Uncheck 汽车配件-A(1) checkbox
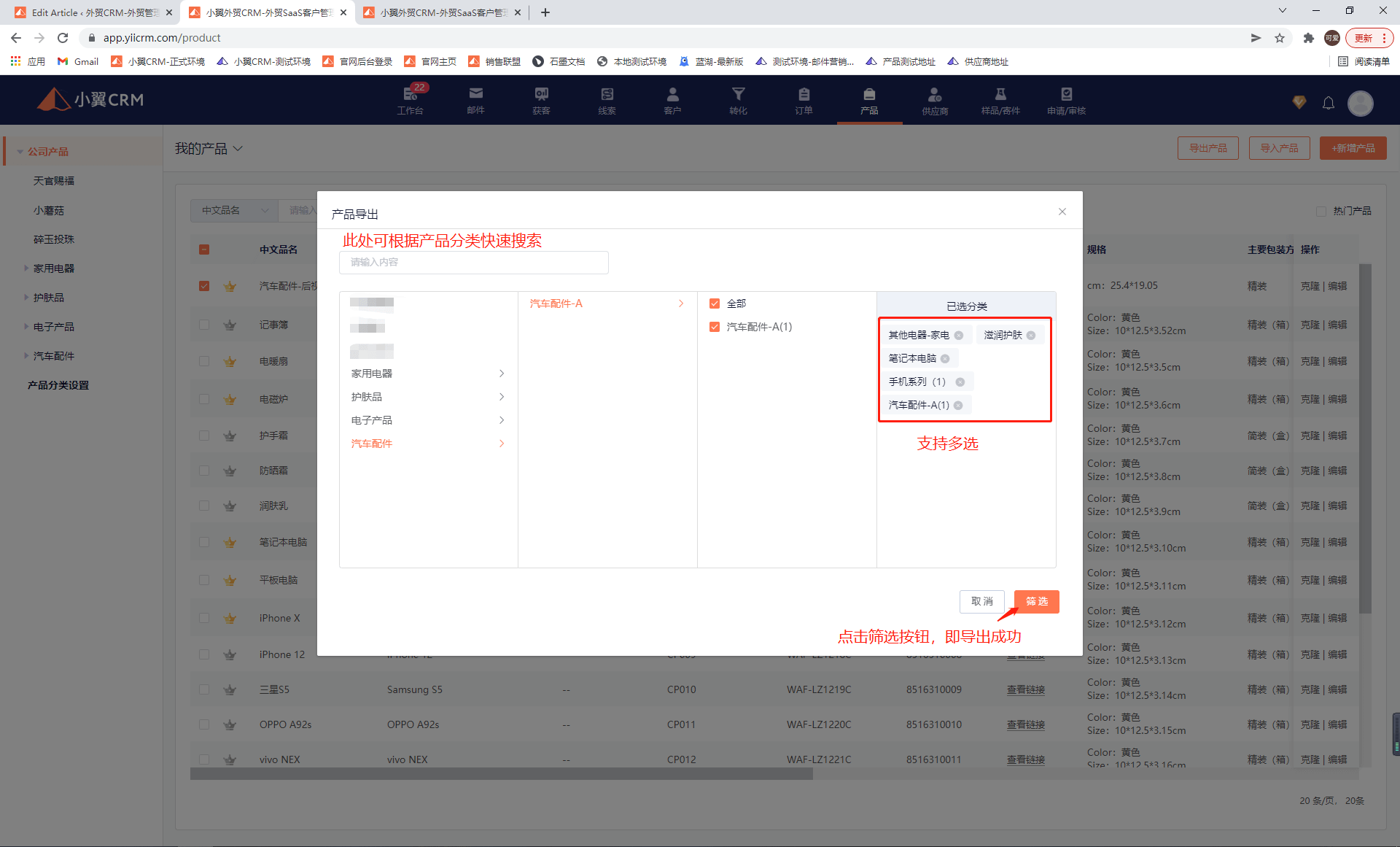 point(715,327)
